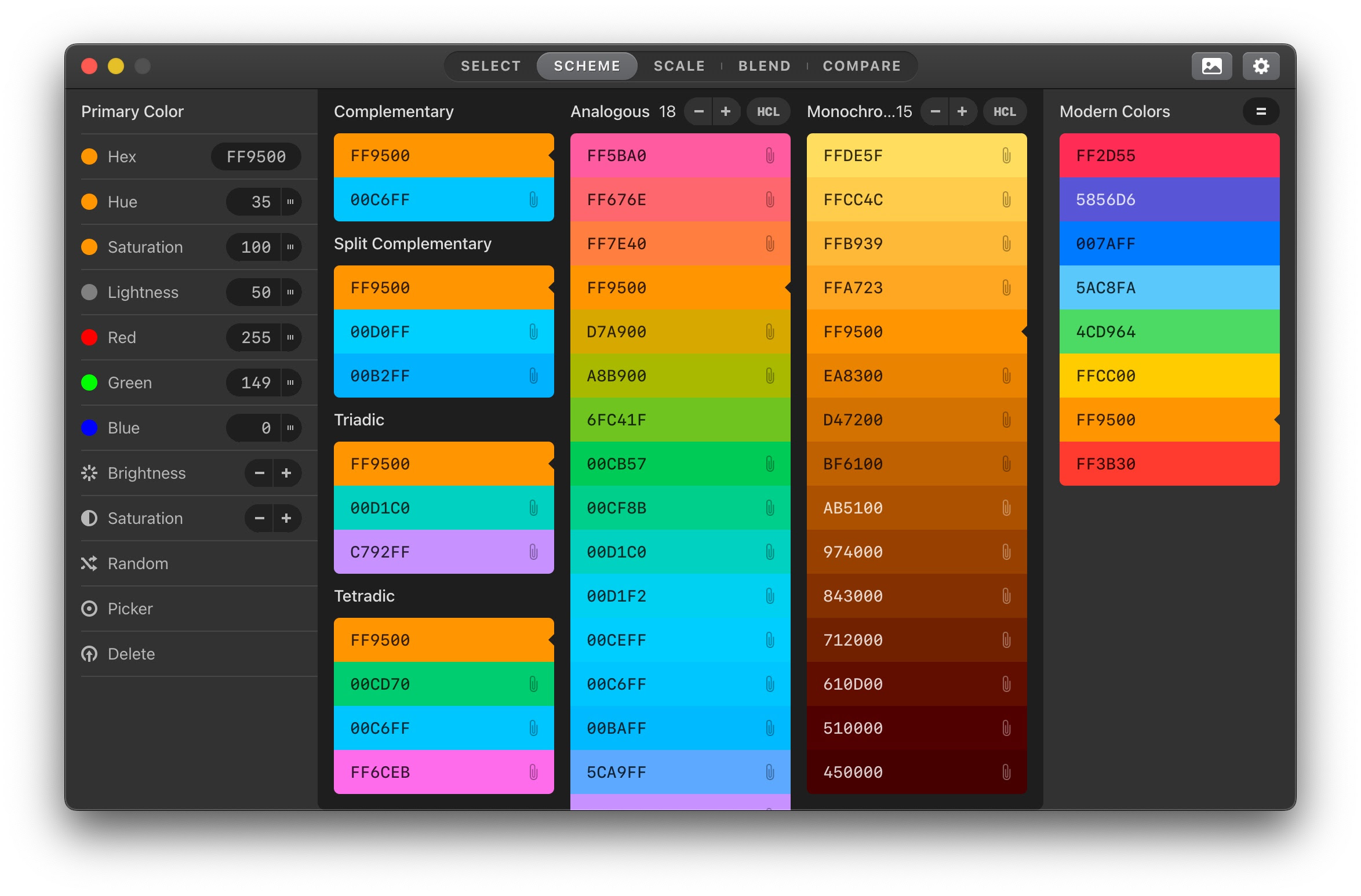Select the 5856D6 purple Modern Colors swatch
Image resolution: width=1361 pixels, height=896 pixels.
click(1169, 199)
